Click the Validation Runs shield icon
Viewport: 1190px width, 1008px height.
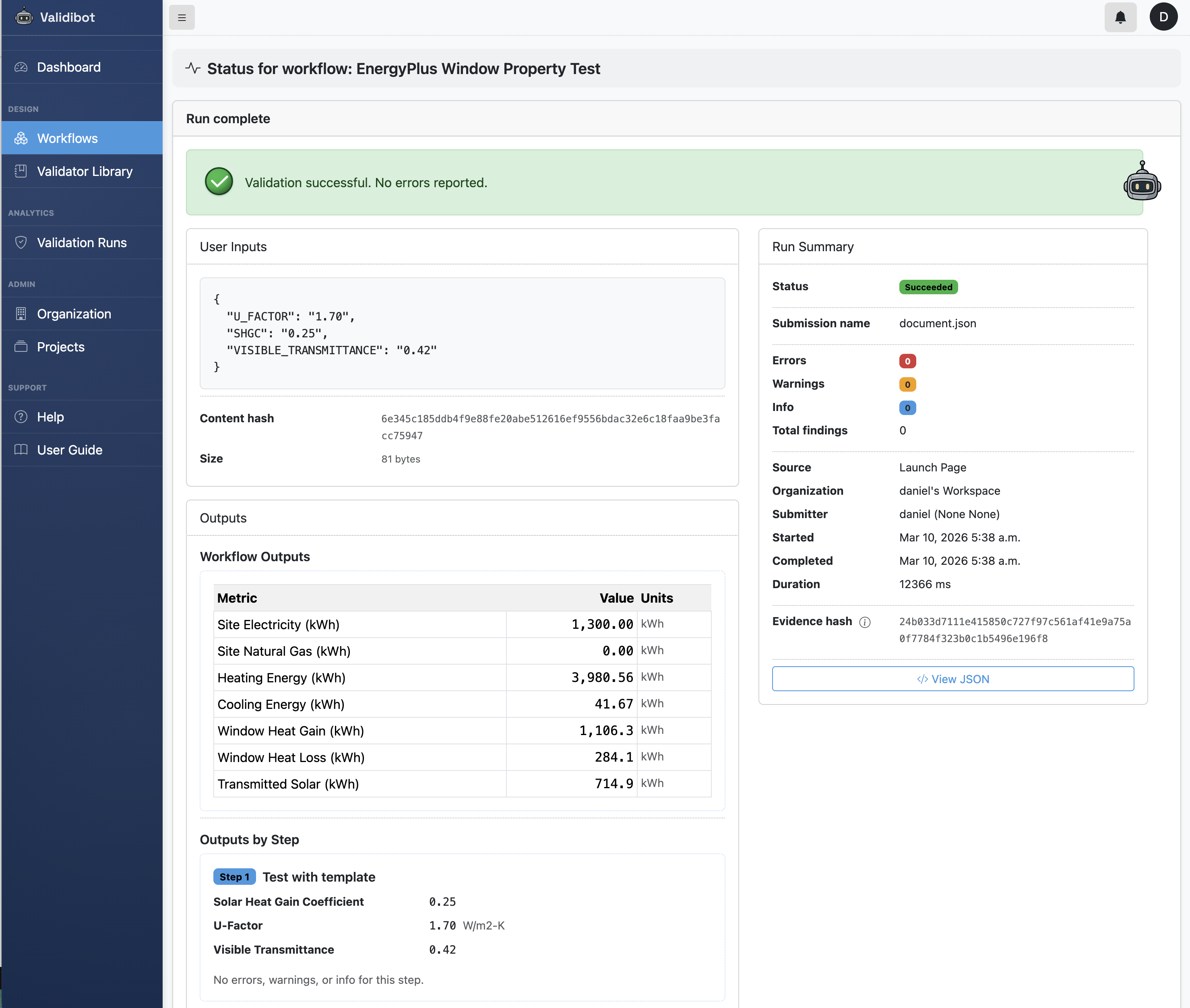coord(21,242)
